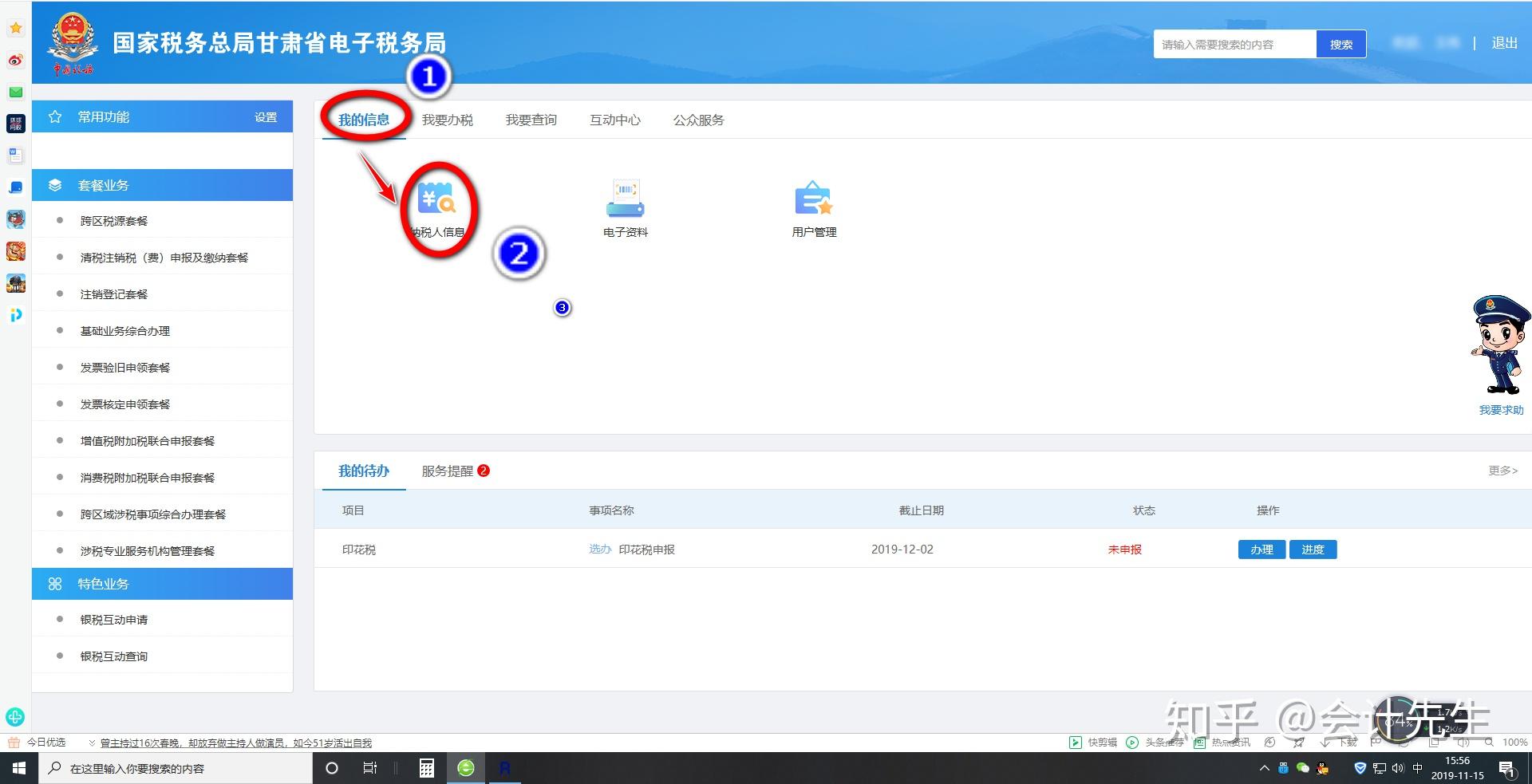Image resolution: width=1532 pixels, height=784 pixels.
Task: Click 退出 to log out
Action: [1504, 43]
